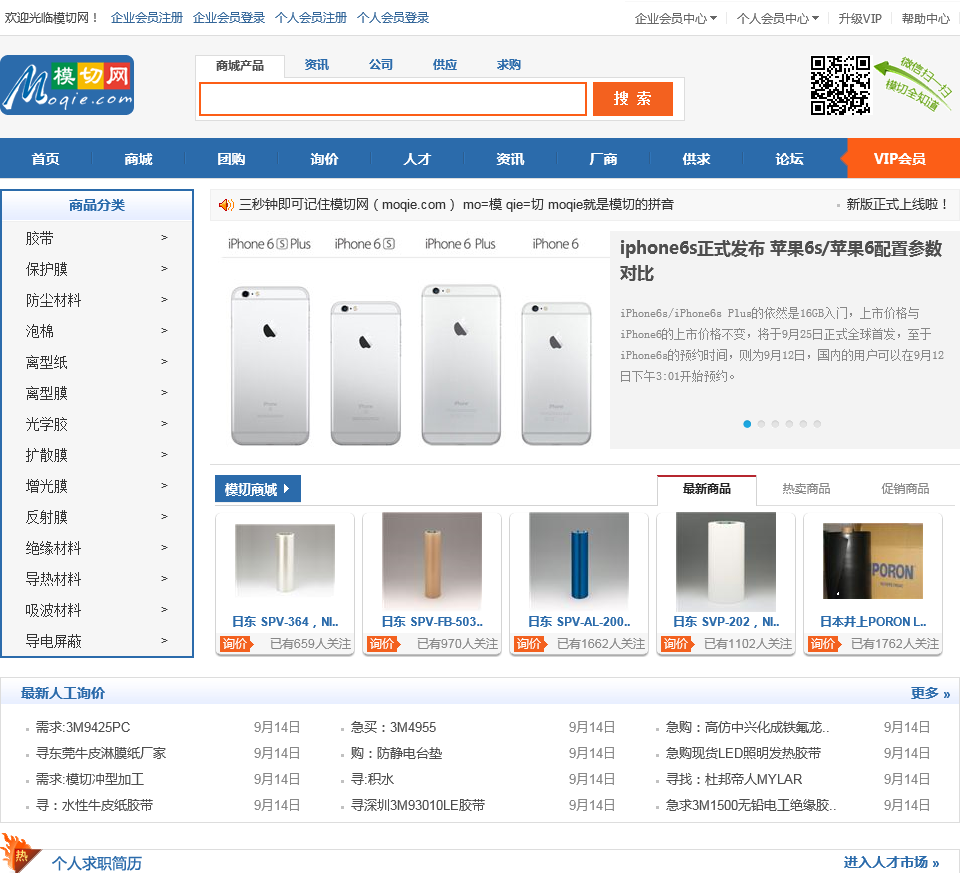Click 询价 badge under 日东 SPV-364

(236, 644)
